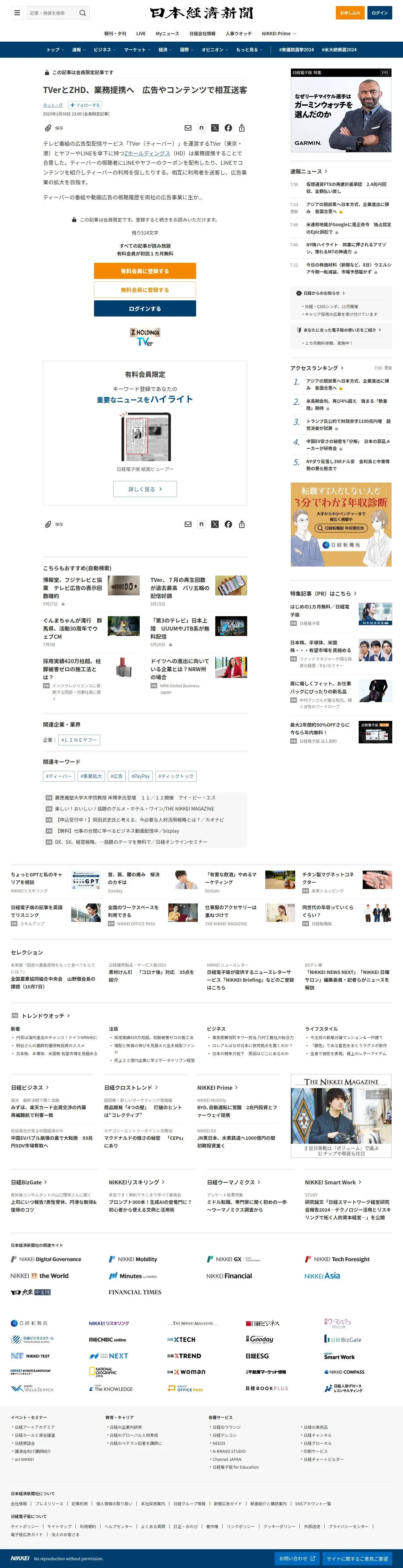Image resolution: width=403 pixels, height=1568 pixels.
Task: Click the Minutes by NIKKEI logo
Action: click(x=133, y=1276)
